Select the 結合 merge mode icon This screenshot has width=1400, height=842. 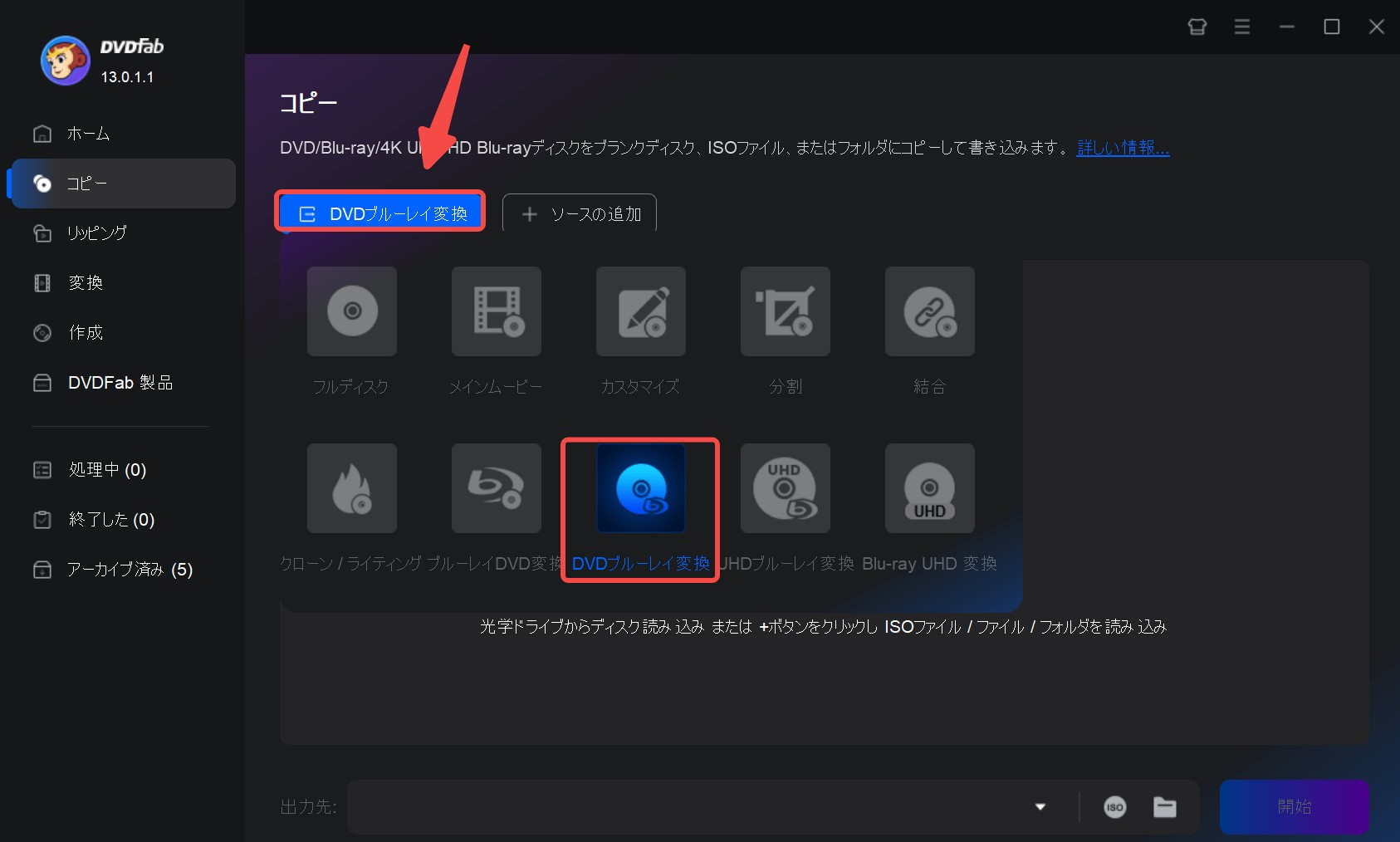pos(930,311)
